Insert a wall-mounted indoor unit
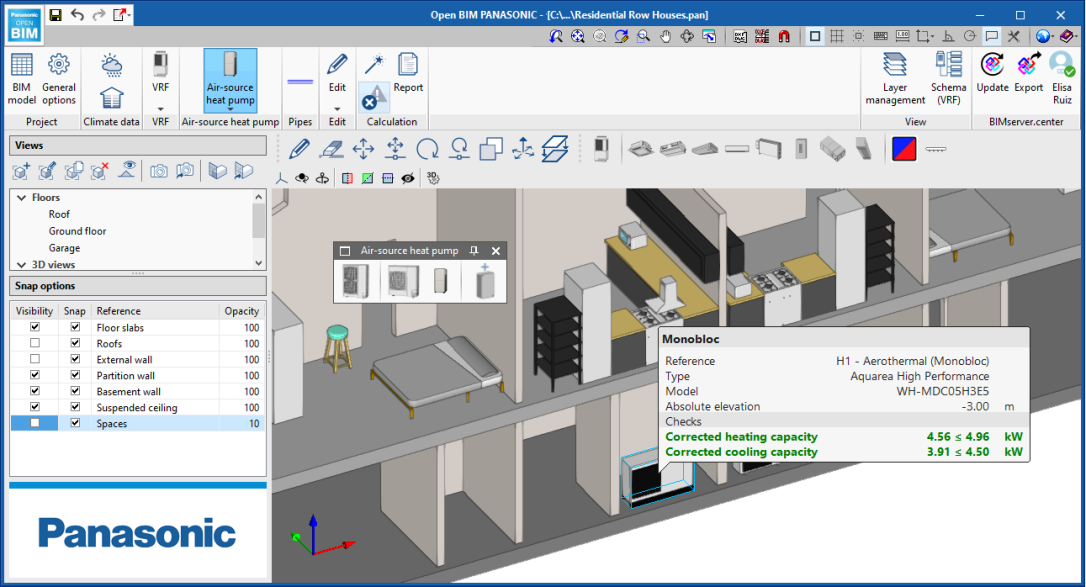Image resolution: width=1086 pixels, height=587 pixels. coord(737,149)
